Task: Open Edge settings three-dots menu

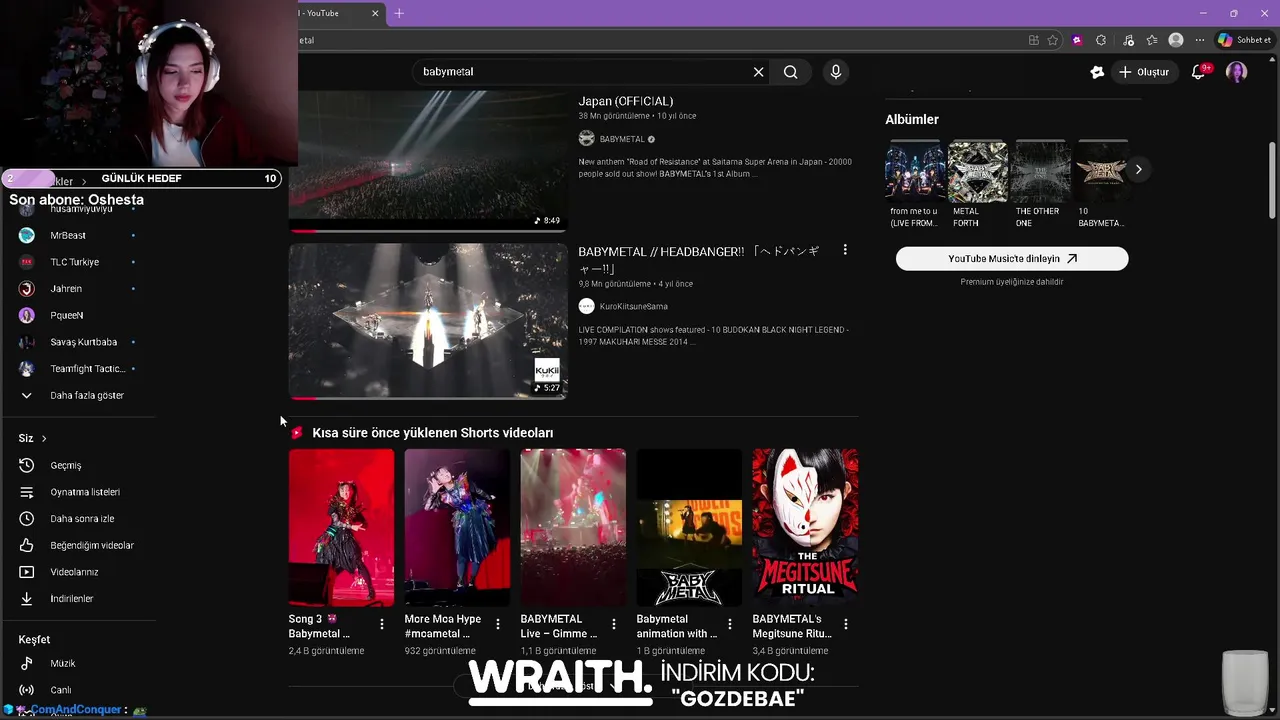Action: tap(1200, 40)
